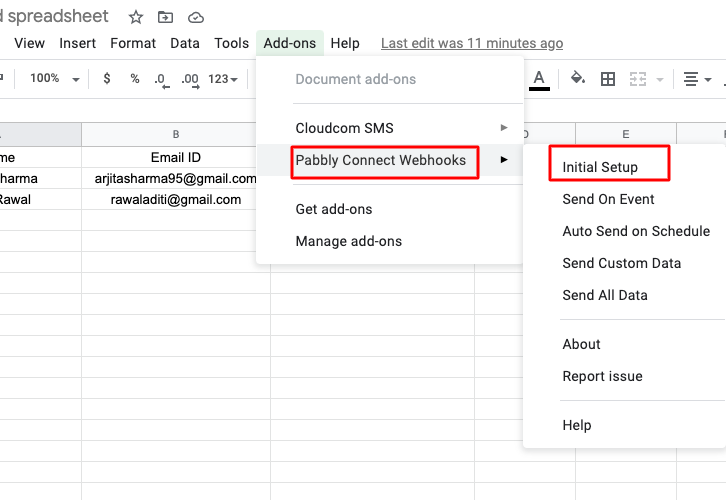Select Auto Send on Schedule
Image resolution: width=726 pixels, height=500 pixels.
[x=625, y=231]
